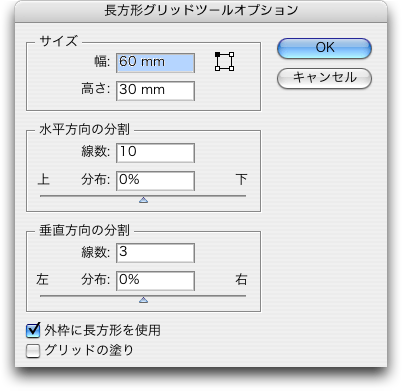Enable the グリッドの塗り checkbox
This screenshot has width=402, height=391.
[33, 351]
